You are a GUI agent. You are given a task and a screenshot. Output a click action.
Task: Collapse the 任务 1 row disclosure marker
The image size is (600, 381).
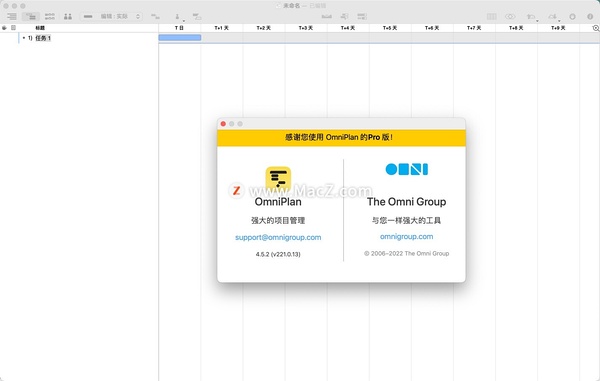click(24, 38)
